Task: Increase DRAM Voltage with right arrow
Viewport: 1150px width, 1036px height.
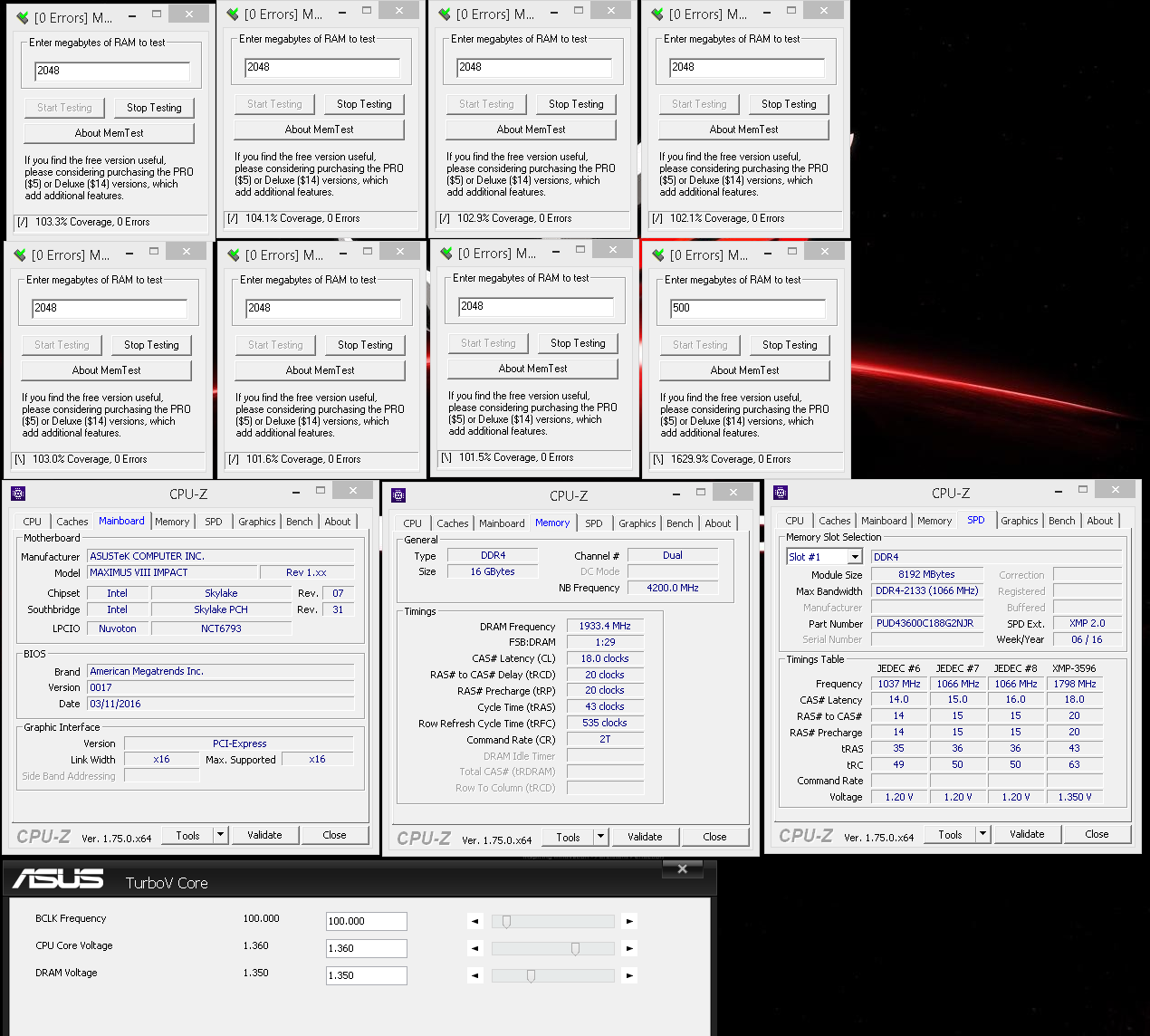Action: [629, 975]
